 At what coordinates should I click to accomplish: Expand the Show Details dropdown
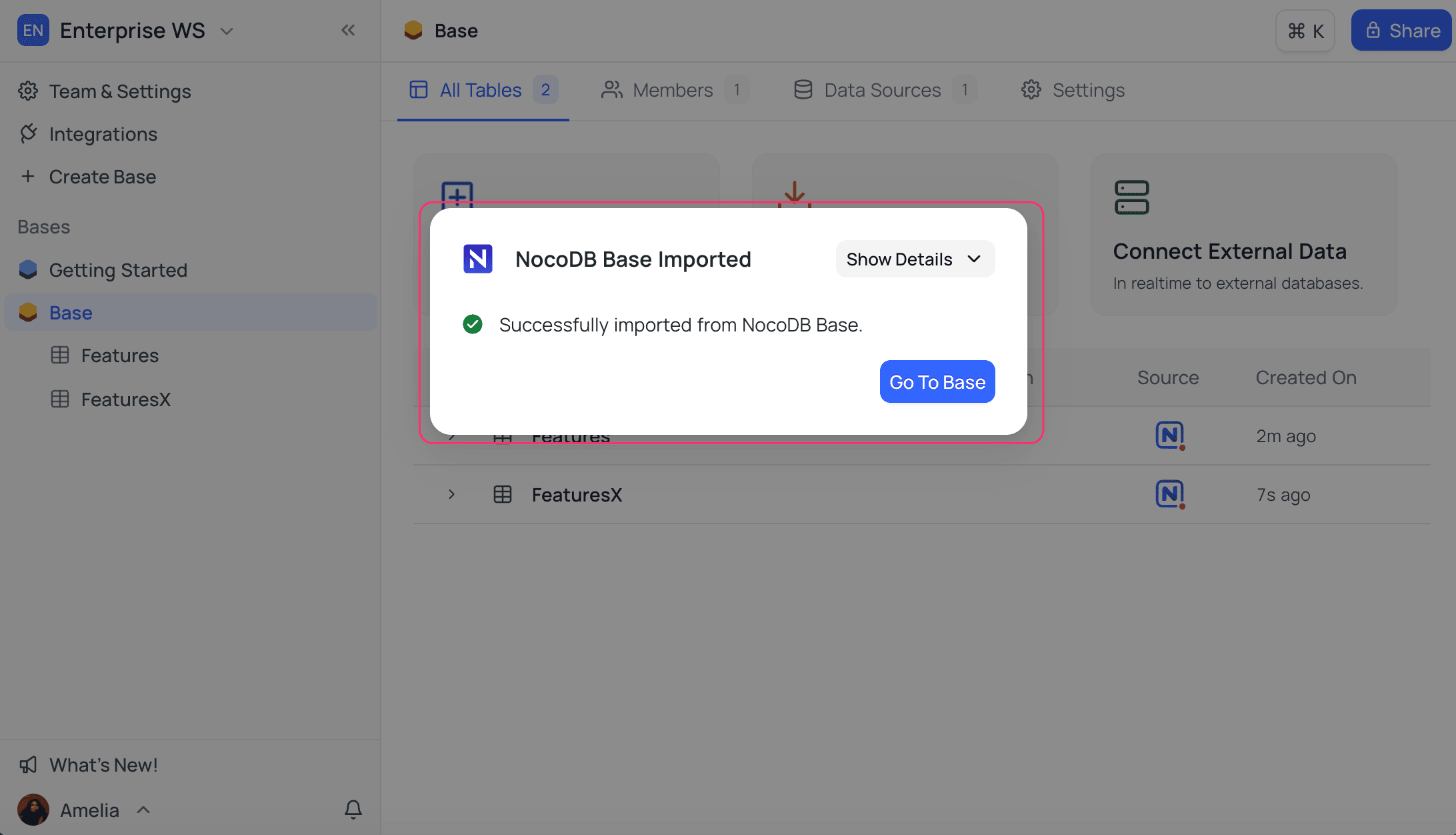click(915, 259)
